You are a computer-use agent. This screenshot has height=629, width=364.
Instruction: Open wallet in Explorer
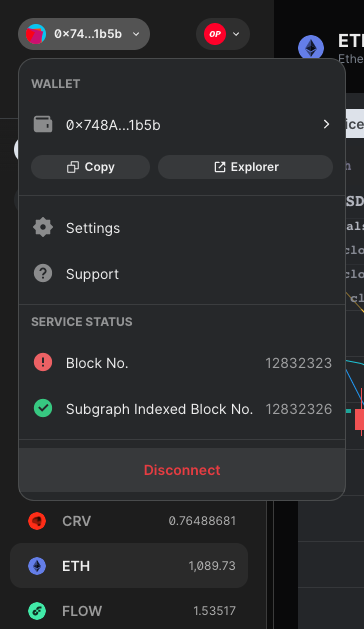click(245, 167)
